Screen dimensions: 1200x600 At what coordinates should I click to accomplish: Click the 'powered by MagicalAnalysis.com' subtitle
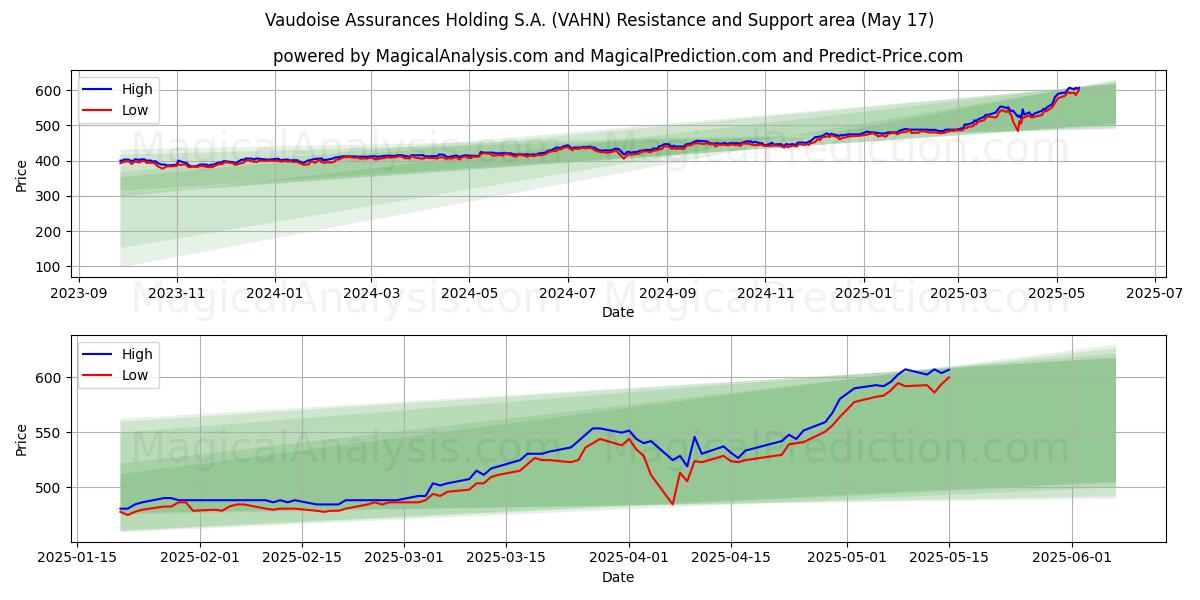pyautogui.click(x=618, y=56)
